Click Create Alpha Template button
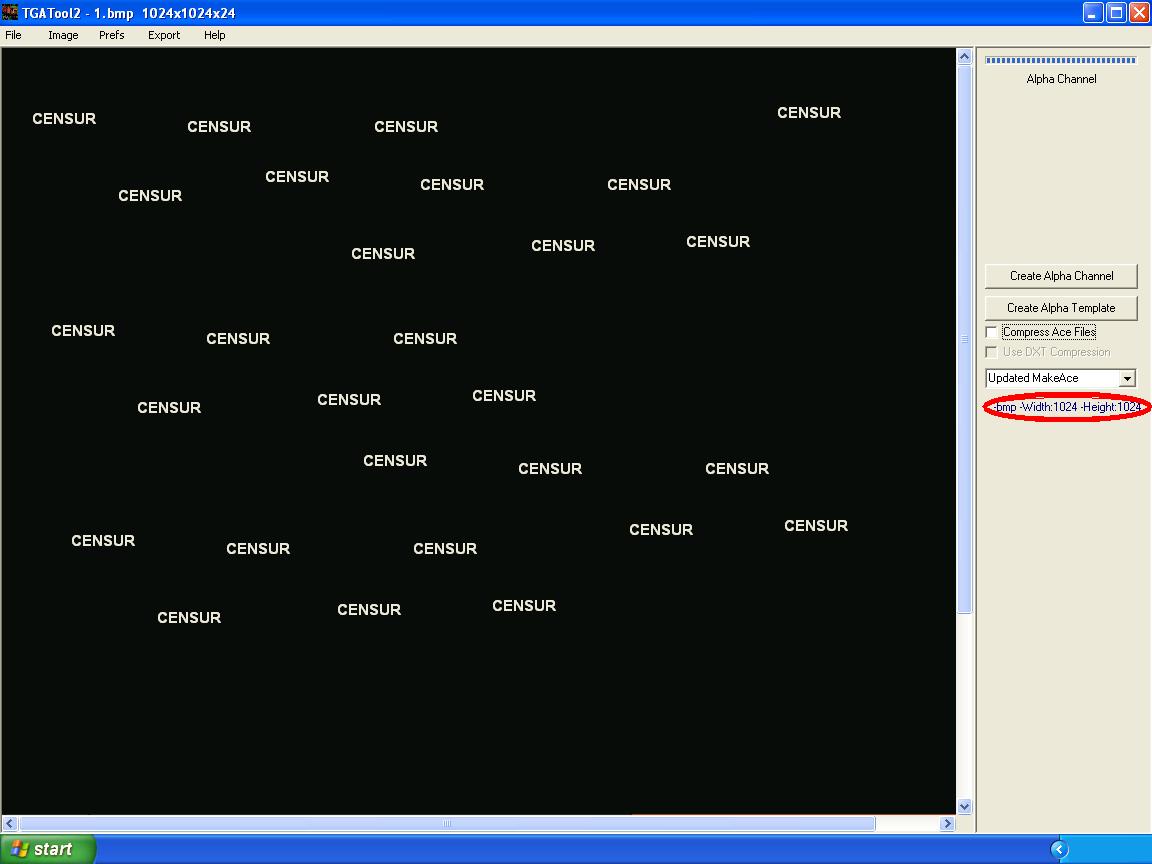This screenshot has height=864, width=1152. click(x=1061, y=309)
